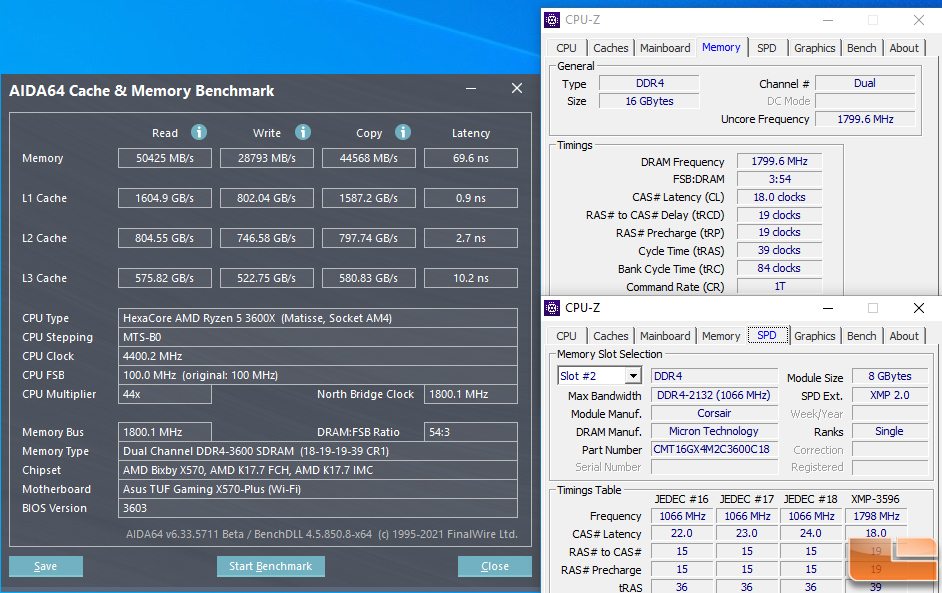Click DRAM:FSB Ratio field 54:3
Image resolution: width=942 pixels, height=593 pixels.
point(471,432)
